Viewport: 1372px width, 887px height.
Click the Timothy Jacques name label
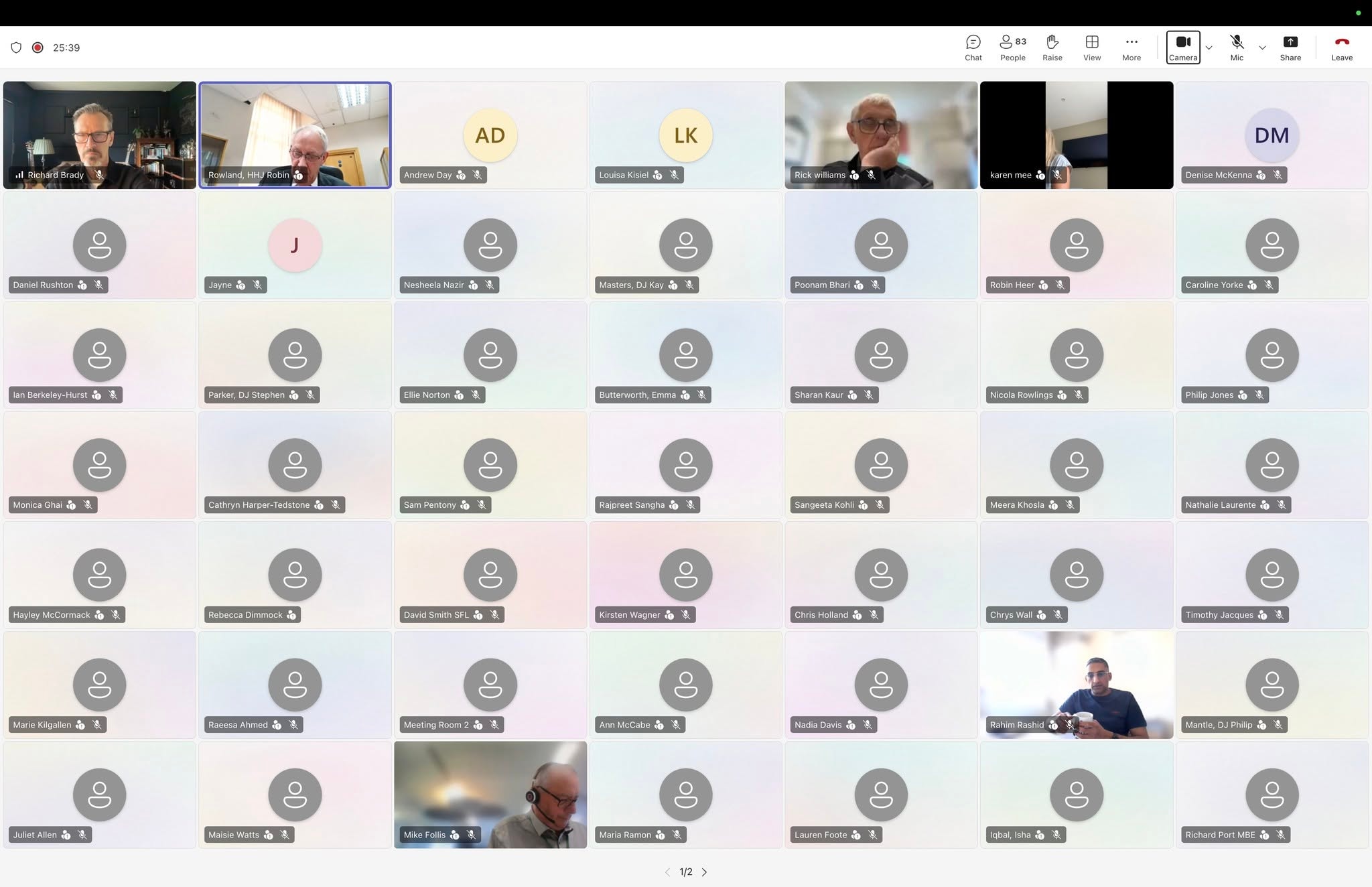1219,615
